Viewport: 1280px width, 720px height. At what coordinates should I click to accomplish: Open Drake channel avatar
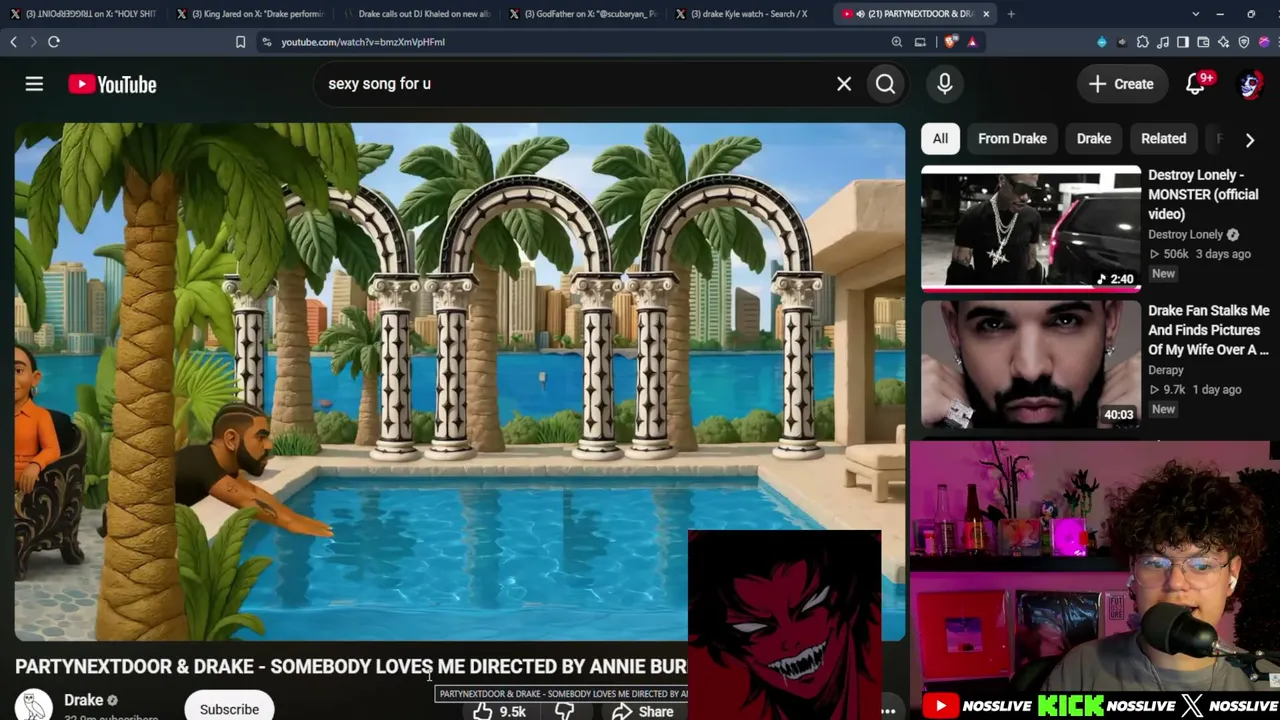[x=34, y=705]
